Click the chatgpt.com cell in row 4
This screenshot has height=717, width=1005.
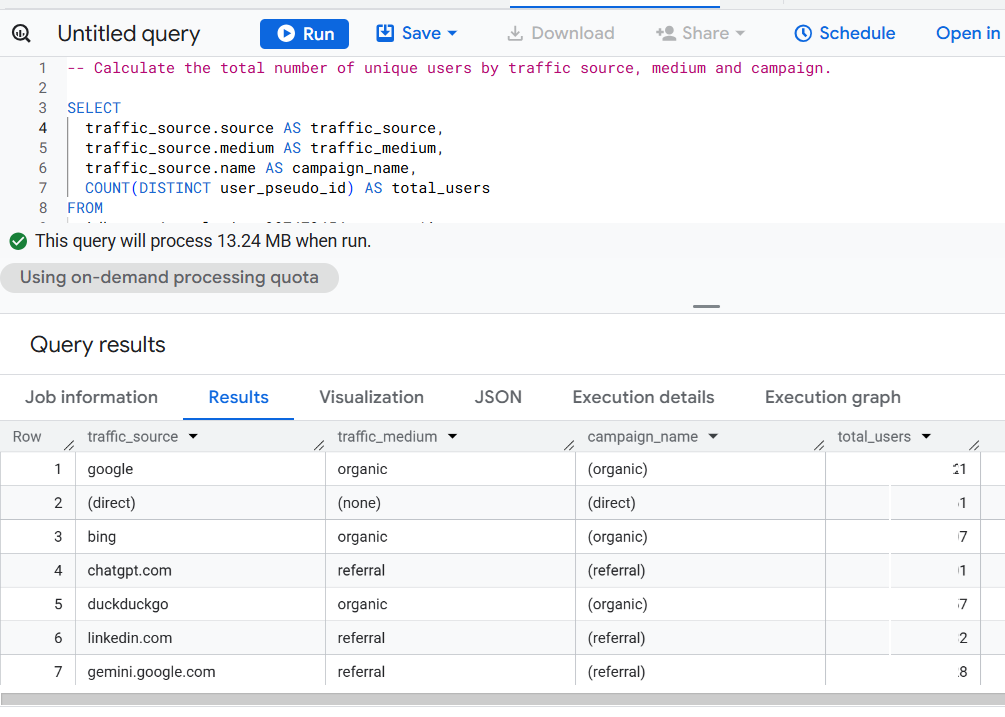coord(130,570)
